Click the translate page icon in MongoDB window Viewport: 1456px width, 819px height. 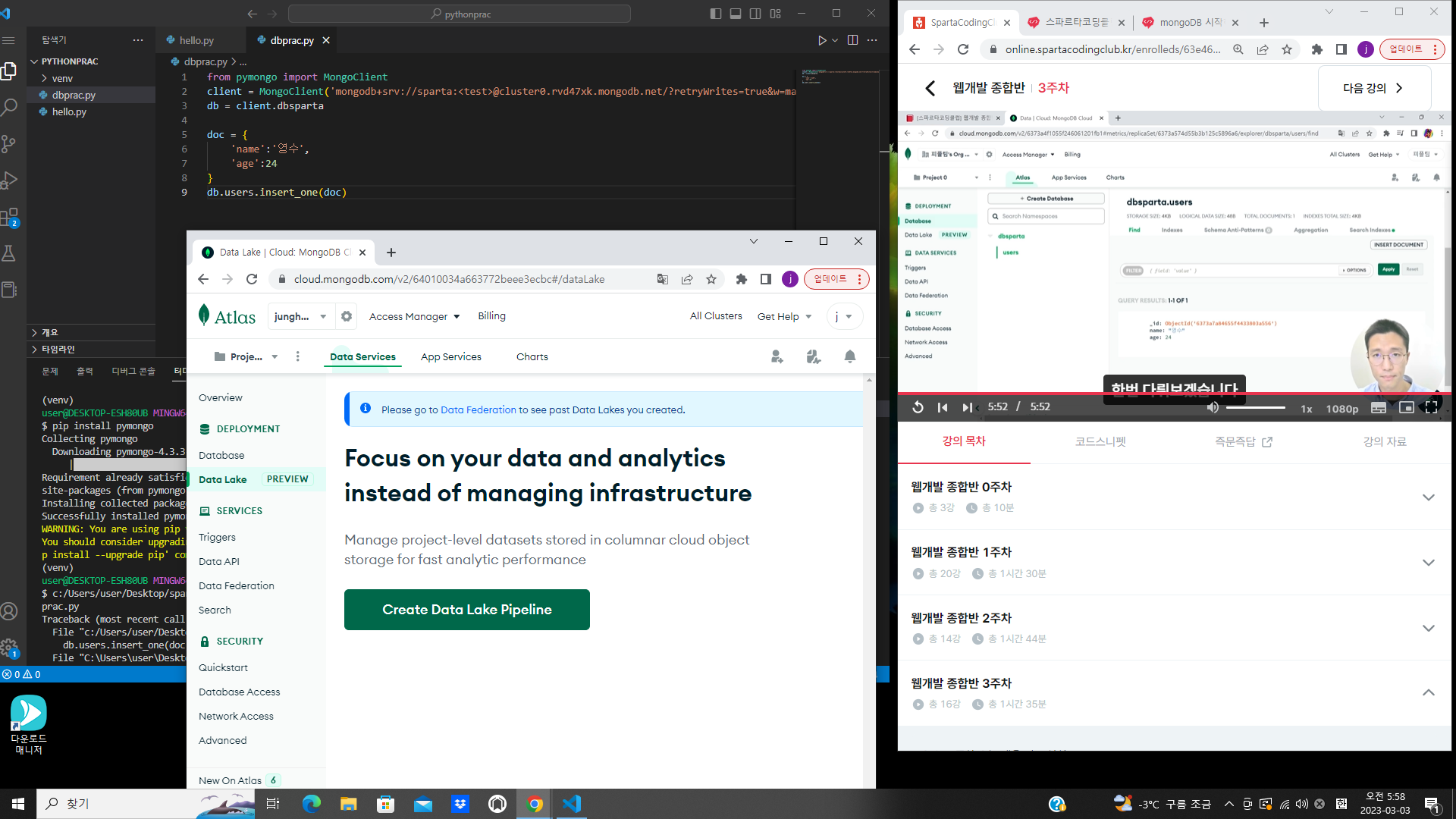(x=663, y=279)
